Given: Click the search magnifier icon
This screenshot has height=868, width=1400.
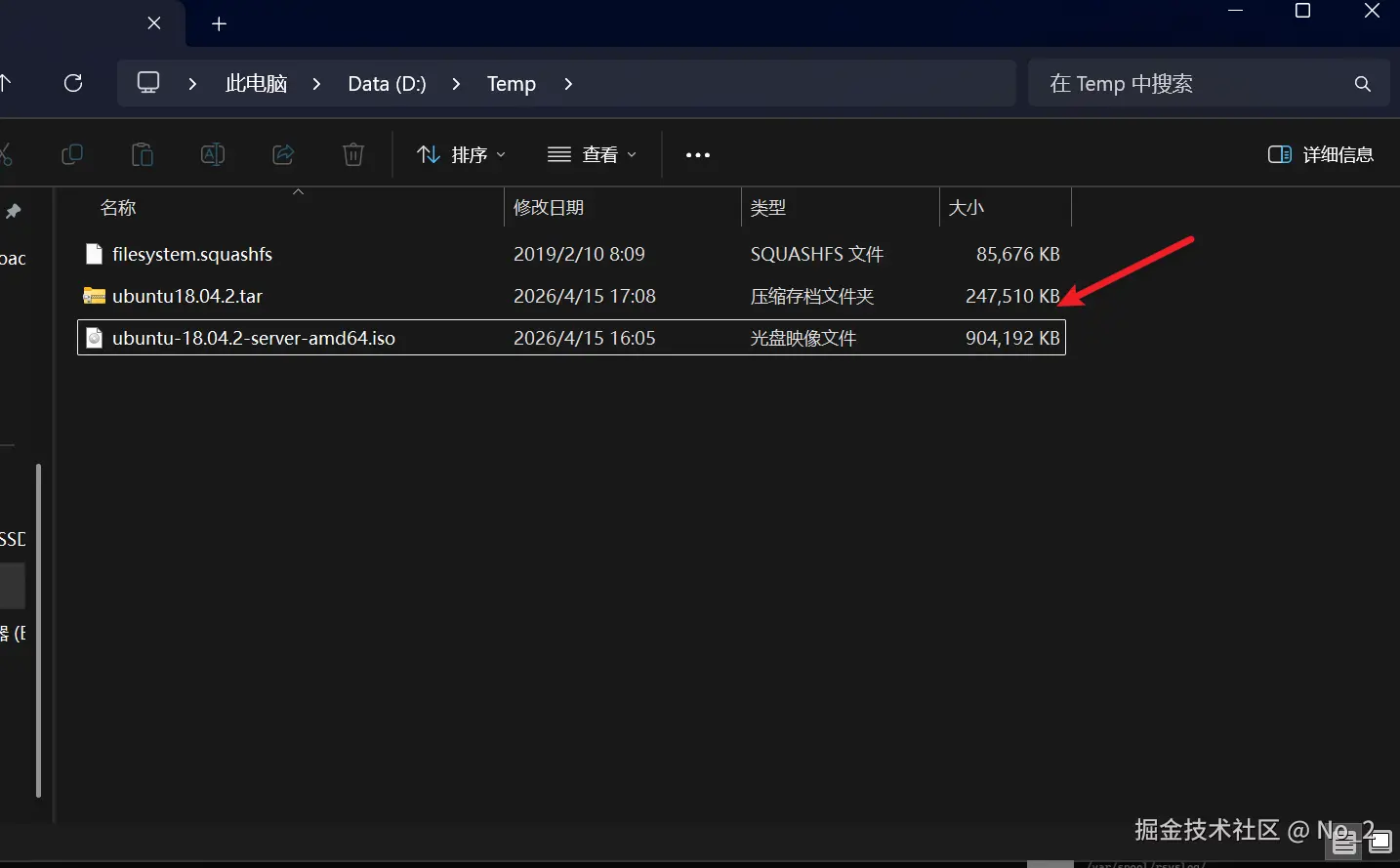Looking at the screenshot, I should 1363,84.
